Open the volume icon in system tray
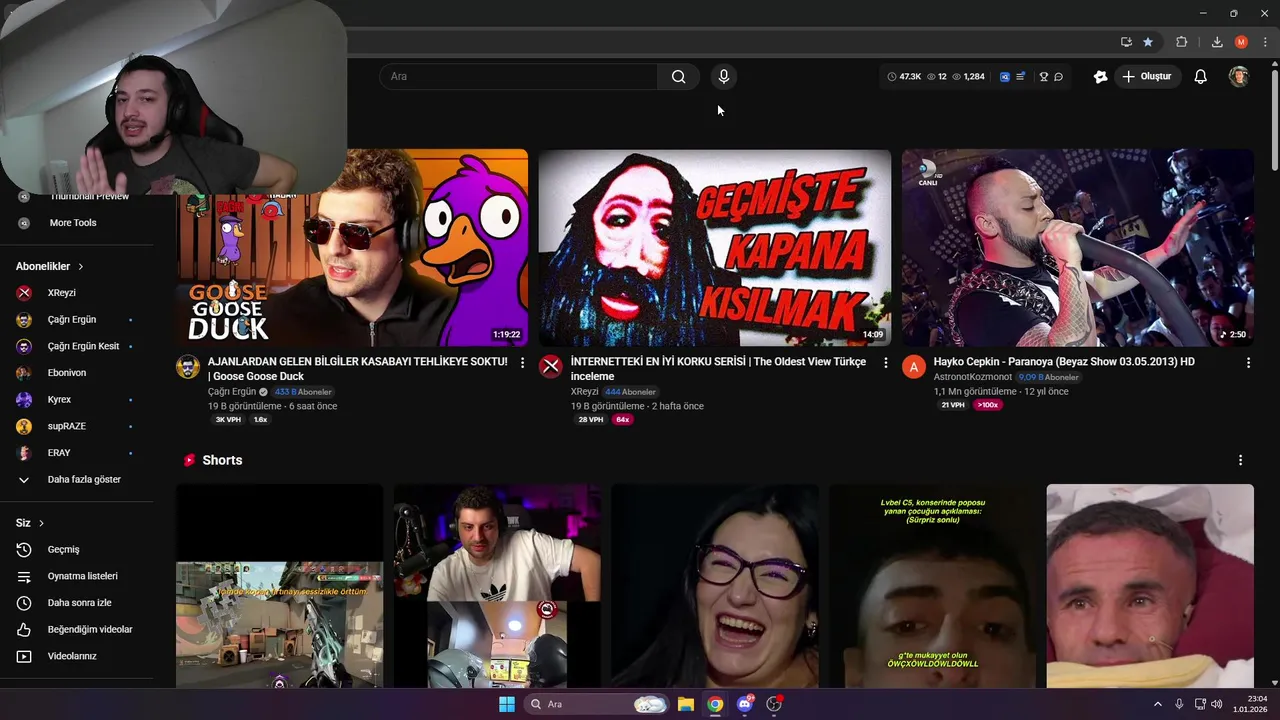Screen dimensions: 1280x720 [x=1216, y=704]
